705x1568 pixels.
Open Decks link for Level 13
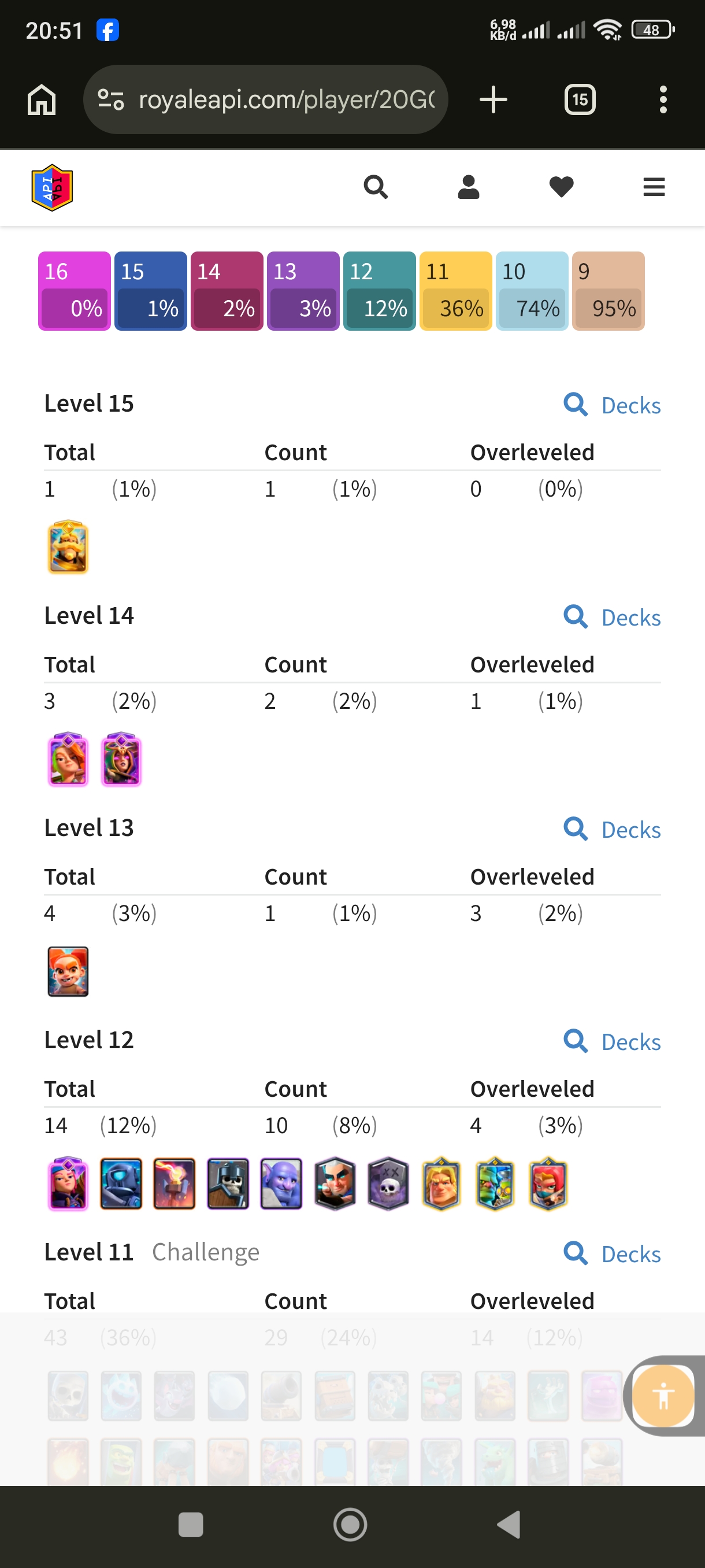click(612, 829)
